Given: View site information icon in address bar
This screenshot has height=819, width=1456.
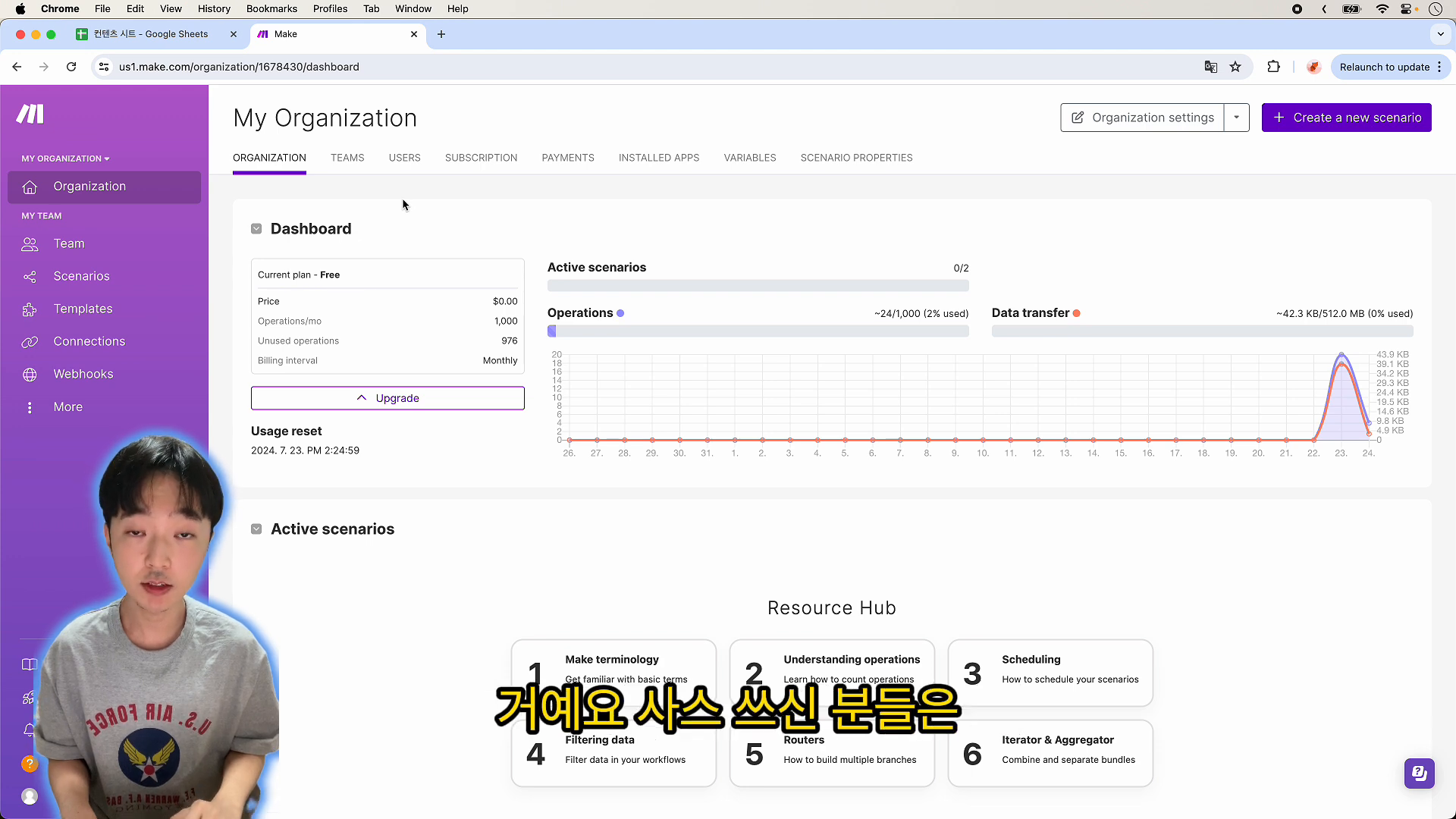Looking at the screenshot, I should (x=105, y=67).
